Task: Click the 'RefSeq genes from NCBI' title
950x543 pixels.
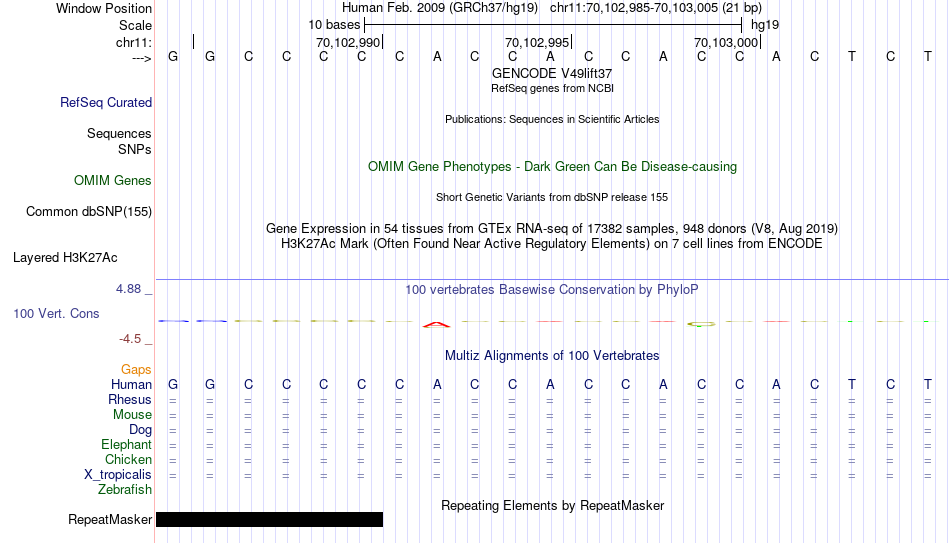Action: point(553,88)
